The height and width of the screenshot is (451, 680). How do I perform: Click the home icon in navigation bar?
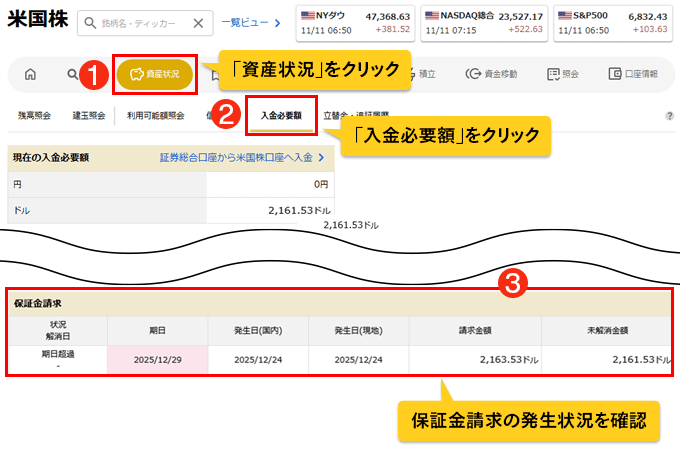pos(30,74)
